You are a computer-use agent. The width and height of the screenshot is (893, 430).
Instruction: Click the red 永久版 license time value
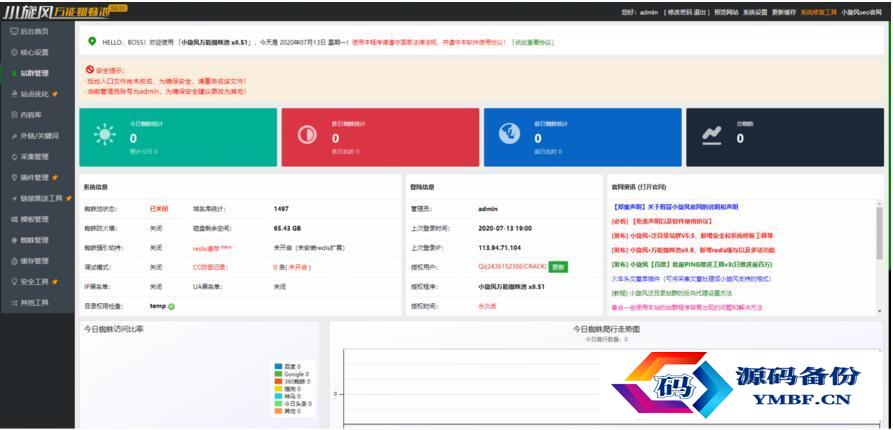pos(488,306)
